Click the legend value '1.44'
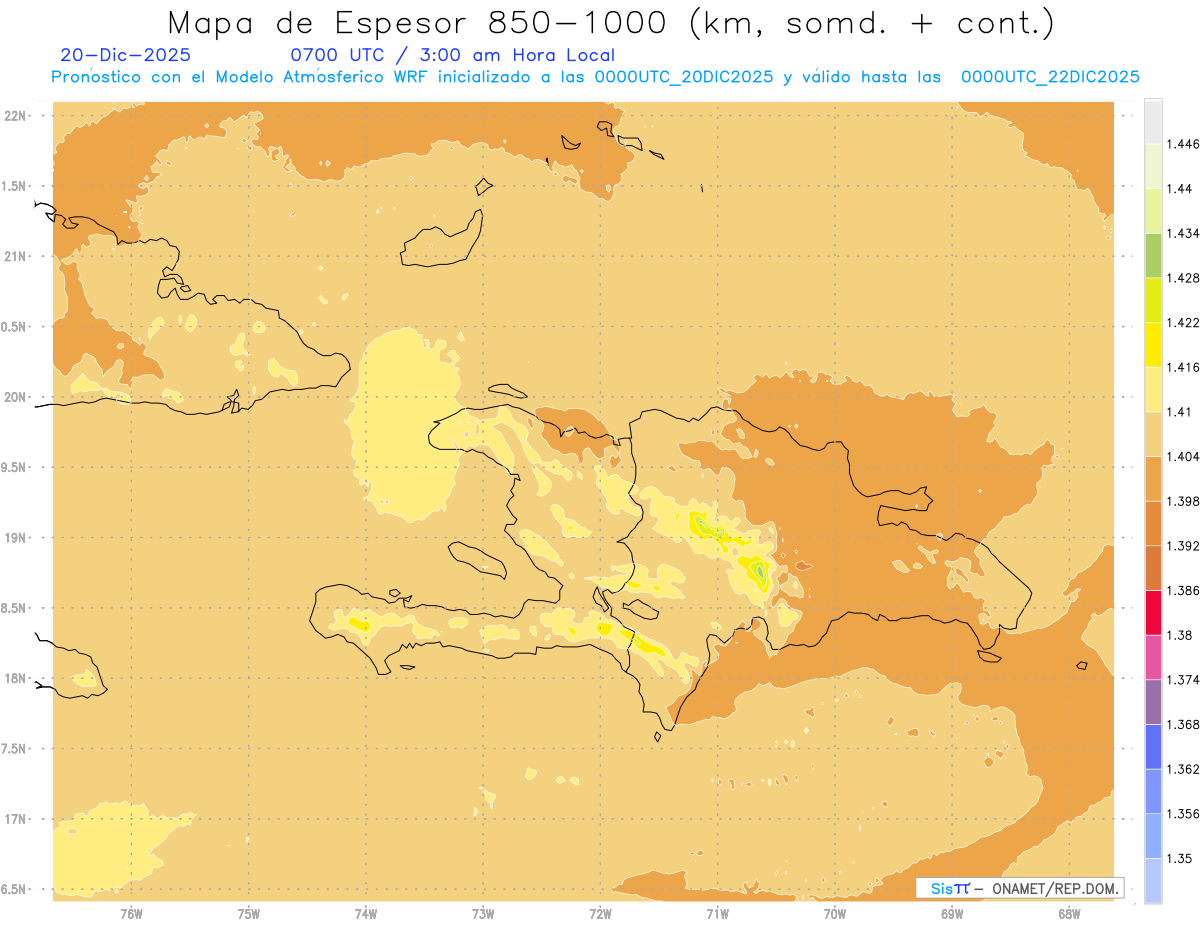 coord(1179,189)
